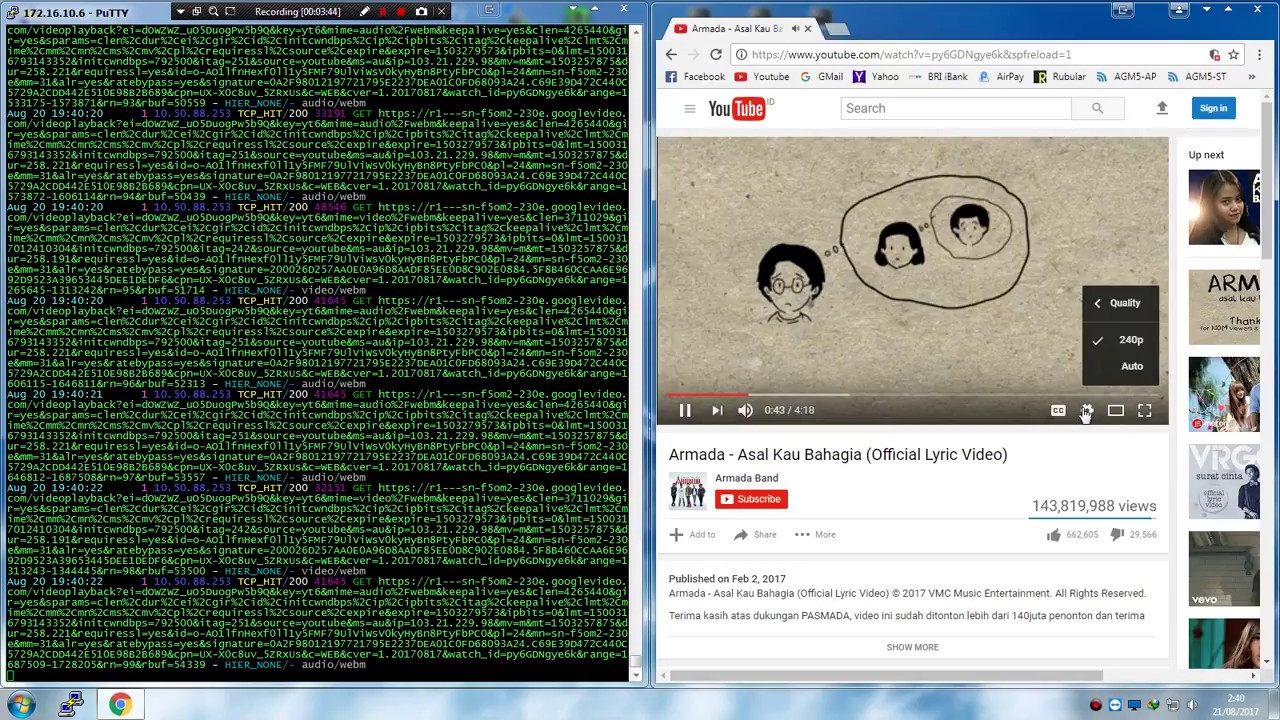
Task: Open Armada Band channel name link
Action: (746, 478)
